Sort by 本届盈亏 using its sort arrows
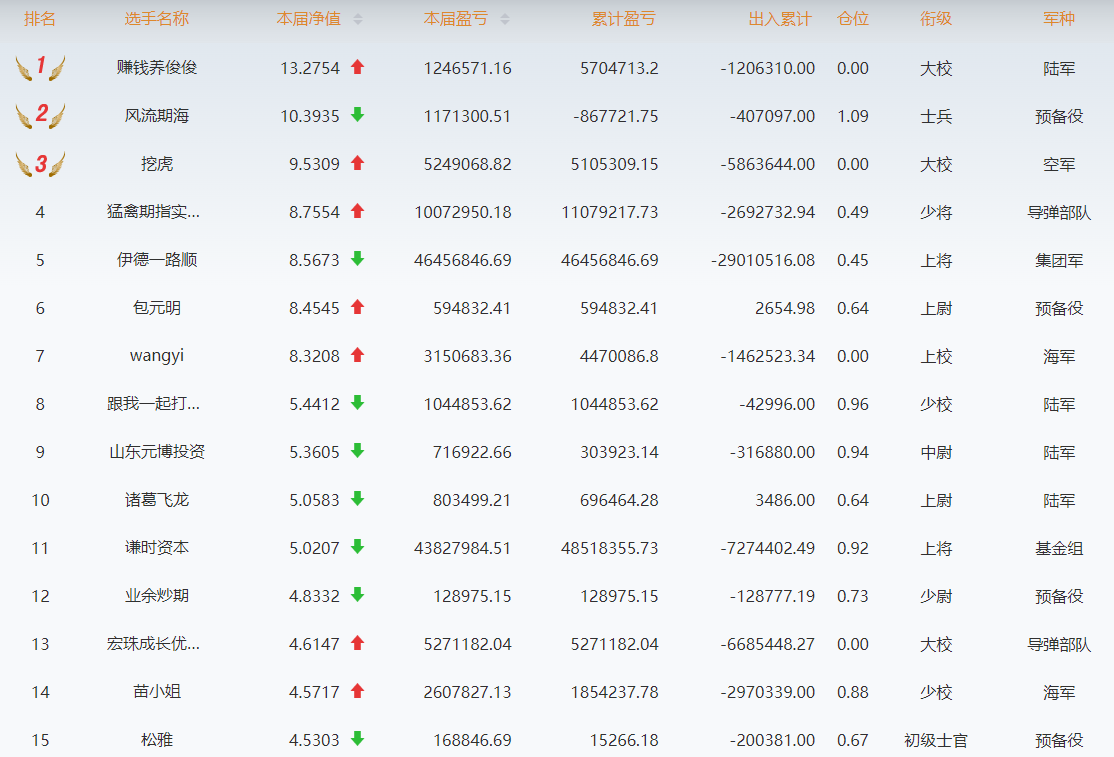The width and height of the screenshot is (1114, 757). point(505,19)
